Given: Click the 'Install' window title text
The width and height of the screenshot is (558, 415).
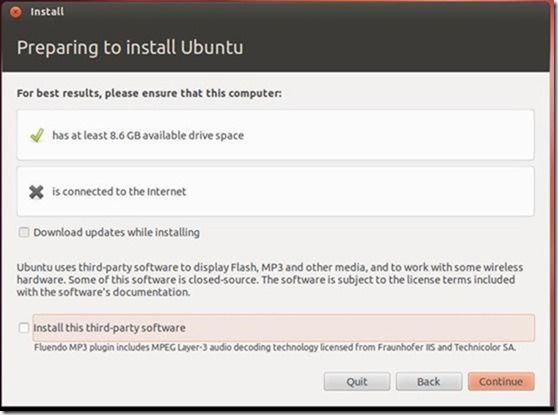Looking at the screenshot, I should (47, 12).
